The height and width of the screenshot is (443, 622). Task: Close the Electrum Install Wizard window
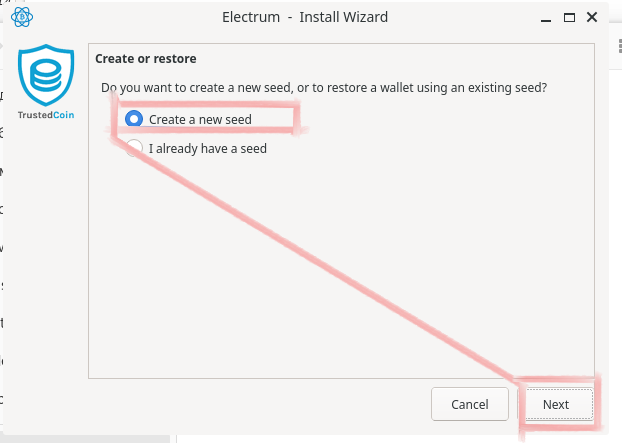point(593,17)
